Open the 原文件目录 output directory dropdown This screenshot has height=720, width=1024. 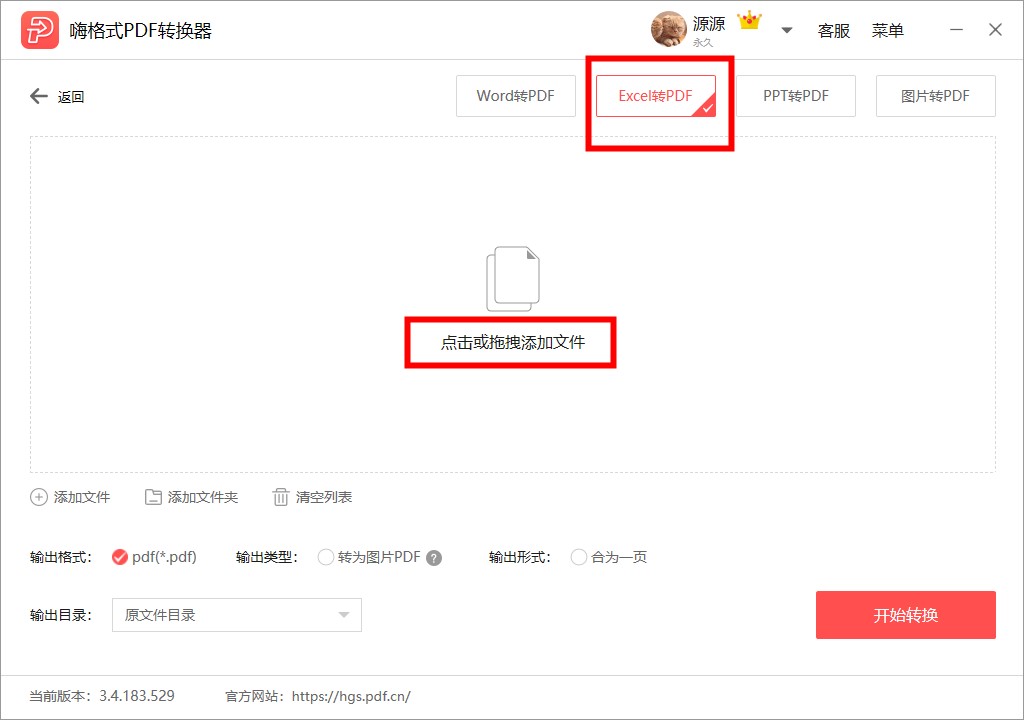[x=236, y=615]
